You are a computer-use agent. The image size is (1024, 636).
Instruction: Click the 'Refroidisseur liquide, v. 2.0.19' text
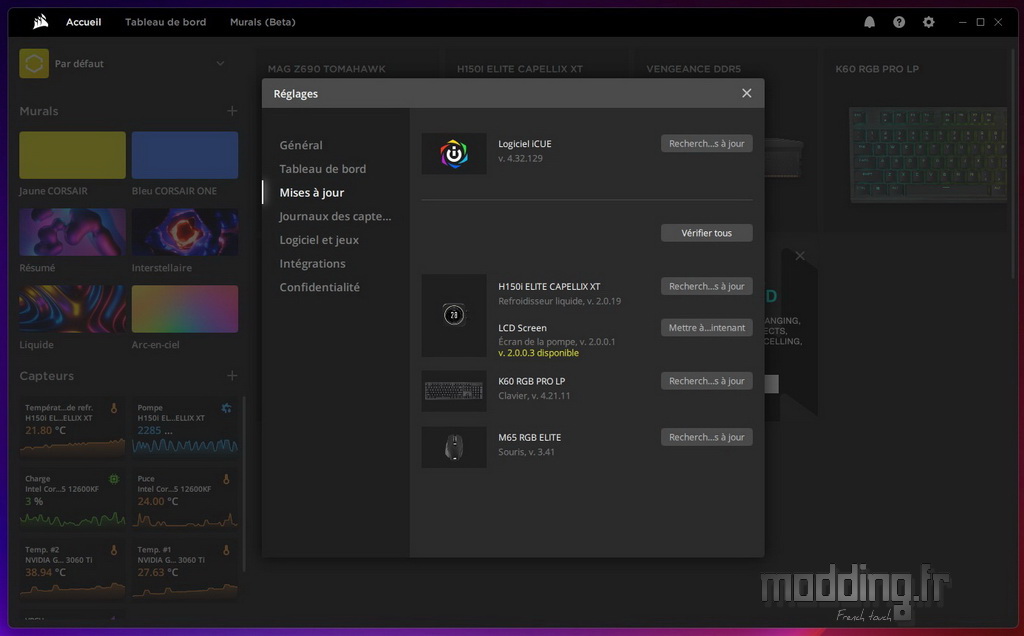pyautogui.click(x=560, y=301)
